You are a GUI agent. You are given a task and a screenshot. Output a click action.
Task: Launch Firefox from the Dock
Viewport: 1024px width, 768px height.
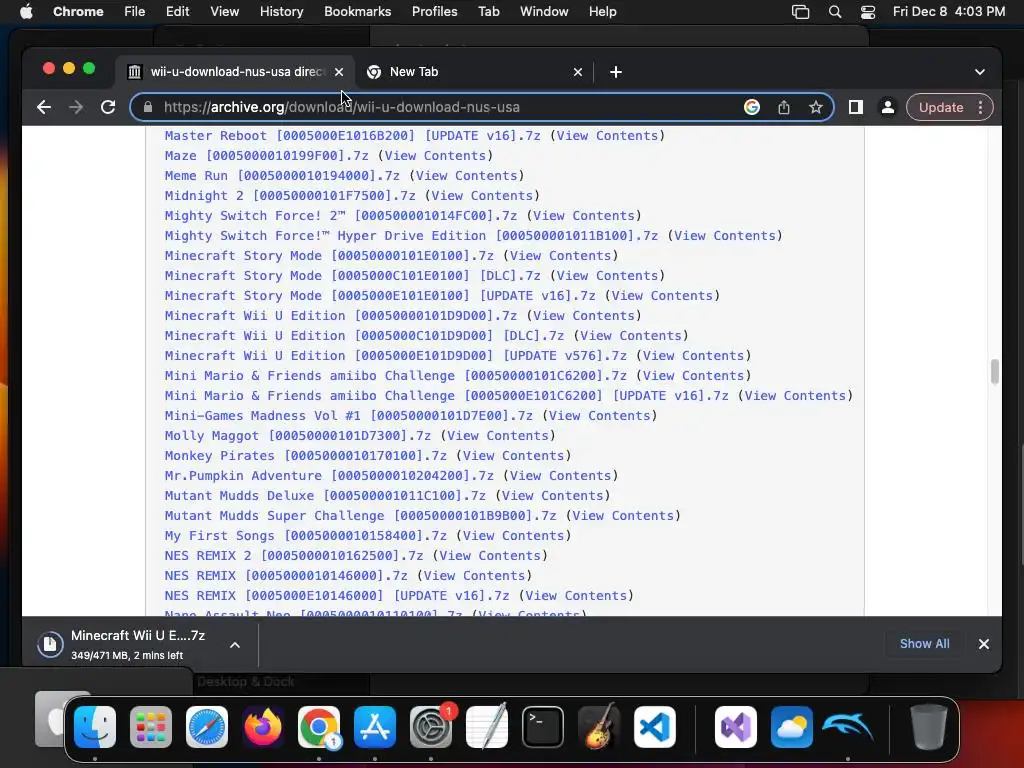tap(263, 727)
